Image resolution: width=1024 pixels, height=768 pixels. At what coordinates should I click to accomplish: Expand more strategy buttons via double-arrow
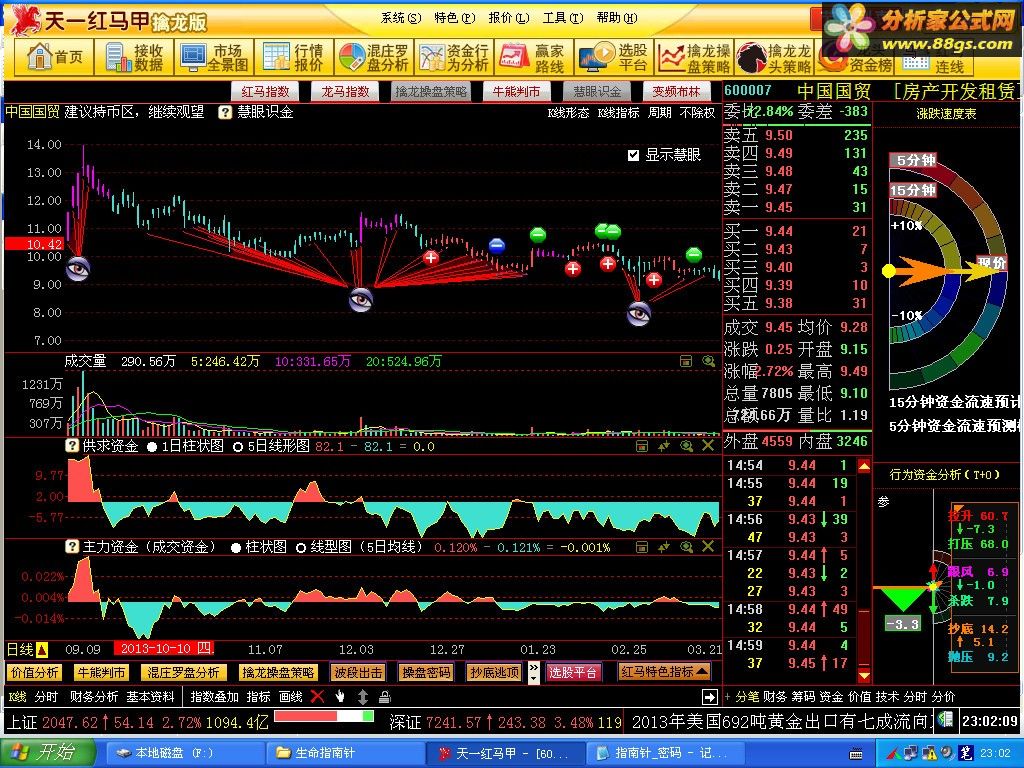pyautogui.click(x=534, y=672)
